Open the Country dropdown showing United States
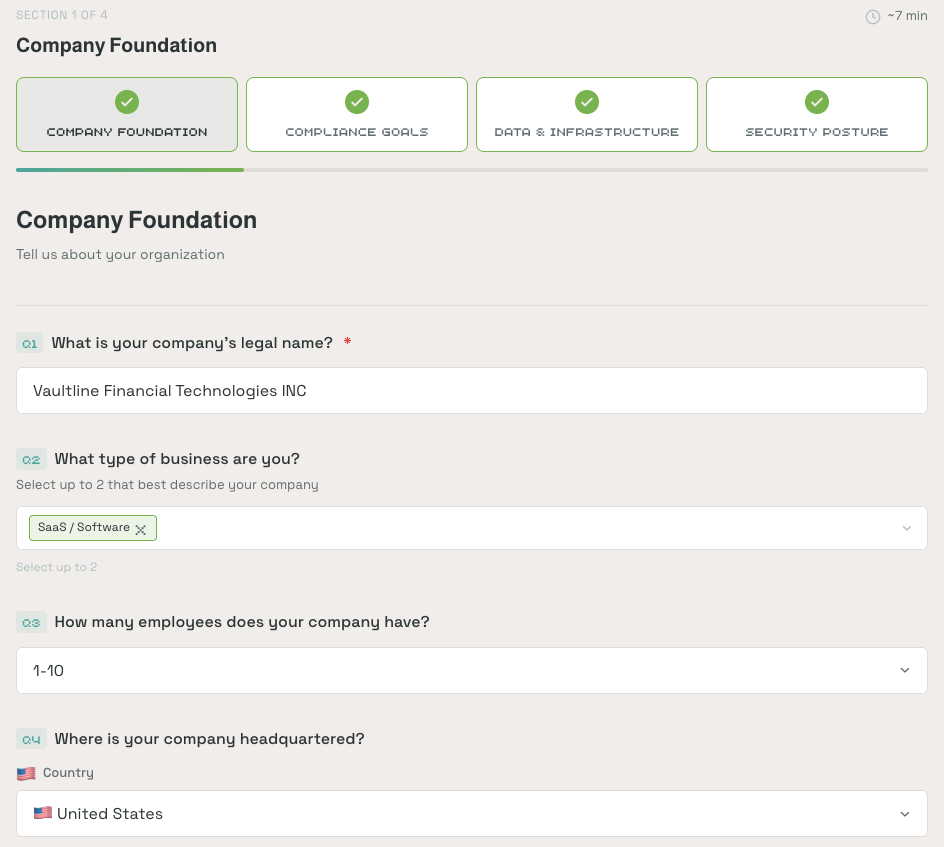Viewport: 944px width, 847px height. (x=472, y=814)
